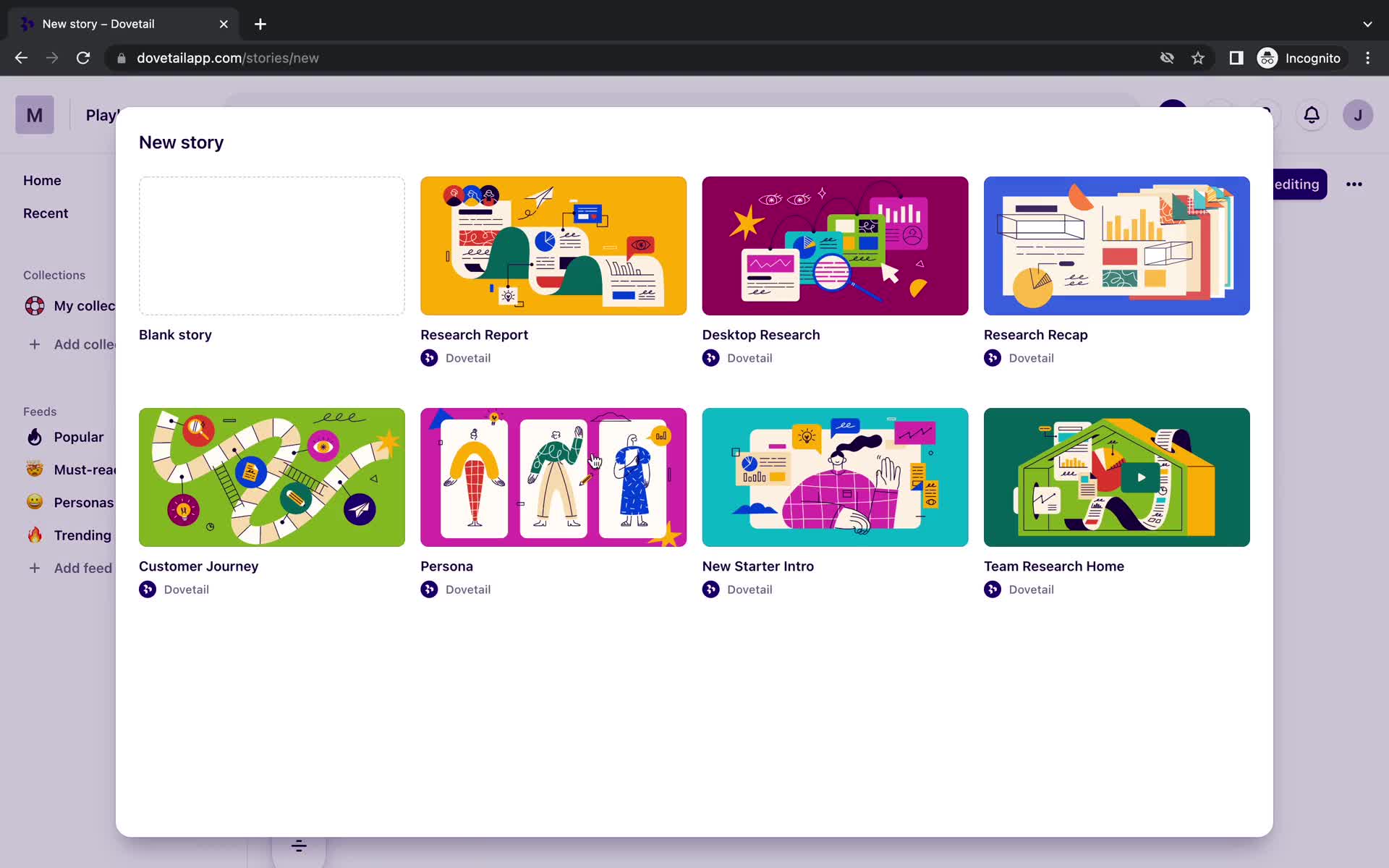Click the Popular feeds icon
The width and height of the screenshot is (1389, 868).
(x=34, y=436)
